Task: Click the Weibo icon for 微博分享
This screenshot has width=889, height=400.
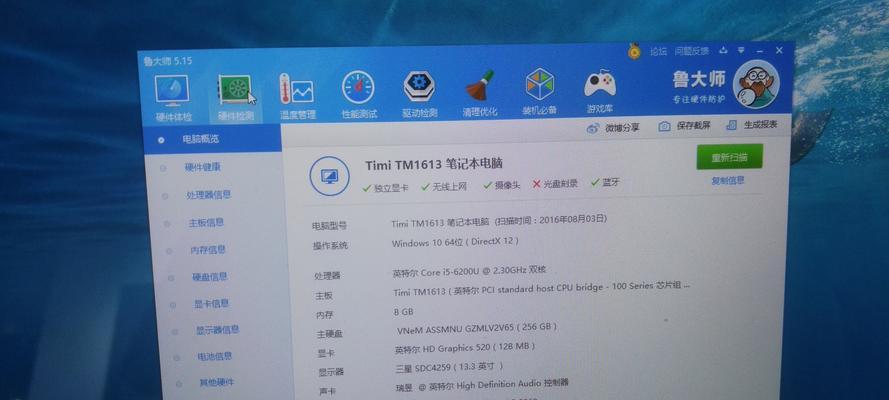Action: 592,128
